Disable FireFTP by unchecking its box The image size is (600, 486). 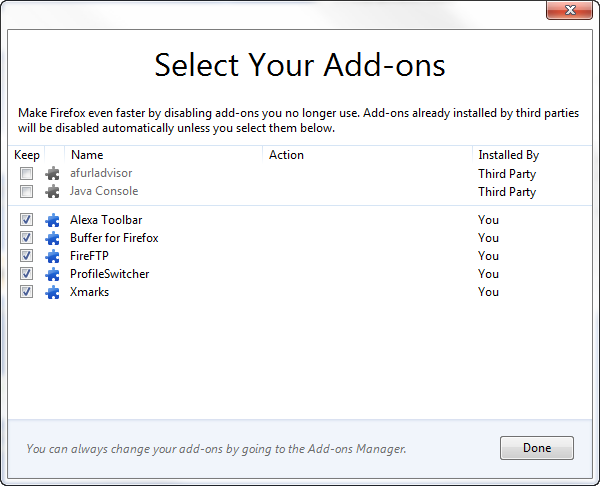click(x=27, y=256)
